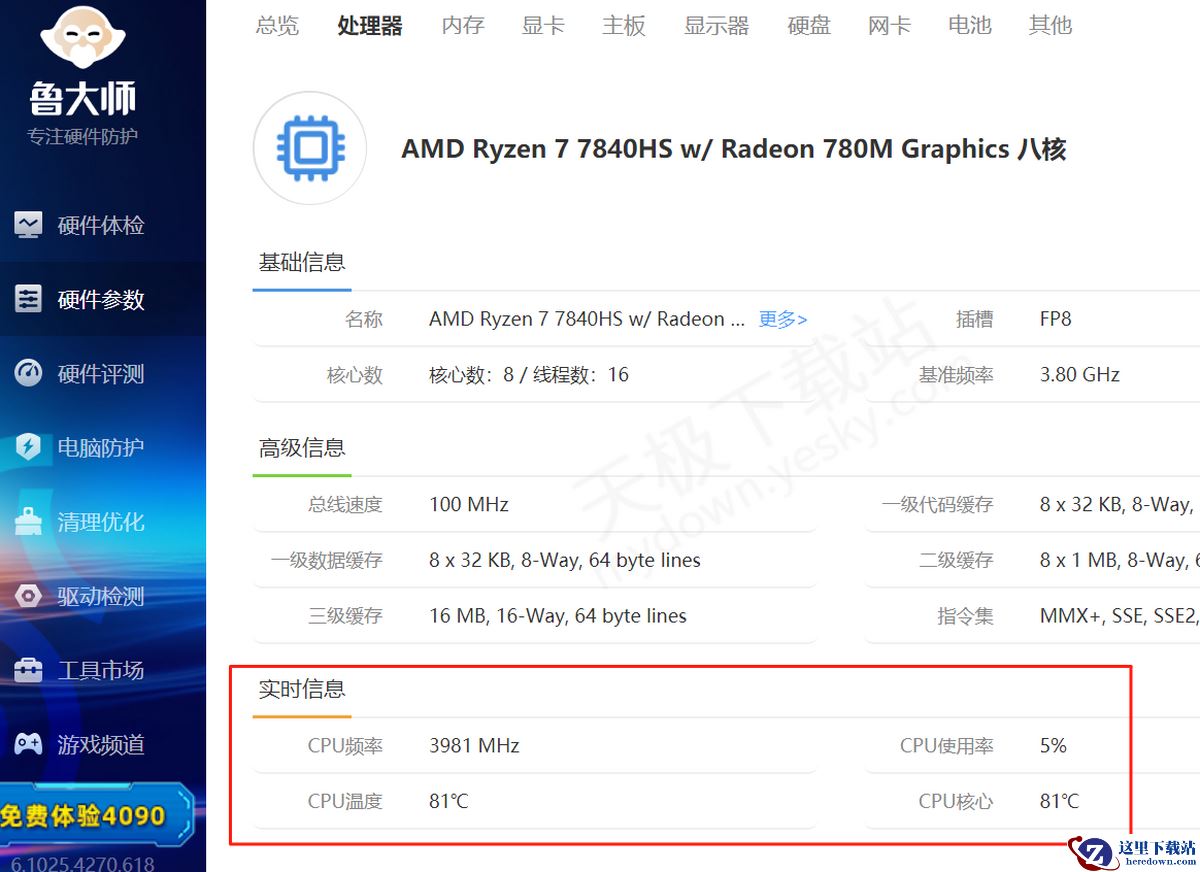1200x872 pixels.
Task: Click the 清理优化 broom icon
Action: point(28,521)
